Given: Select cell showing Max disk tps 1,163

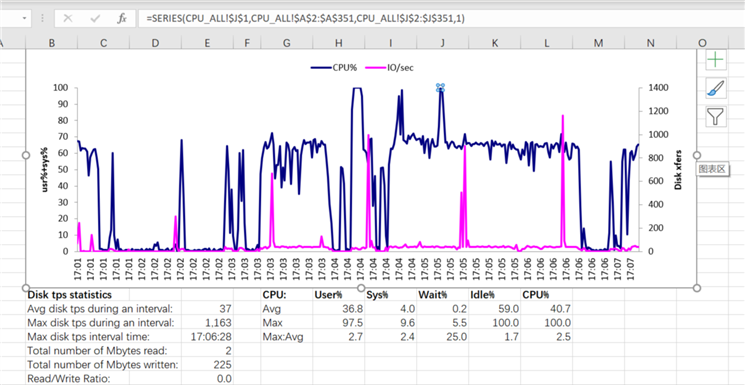Looking at the screenshot, I should pos(207,323).
